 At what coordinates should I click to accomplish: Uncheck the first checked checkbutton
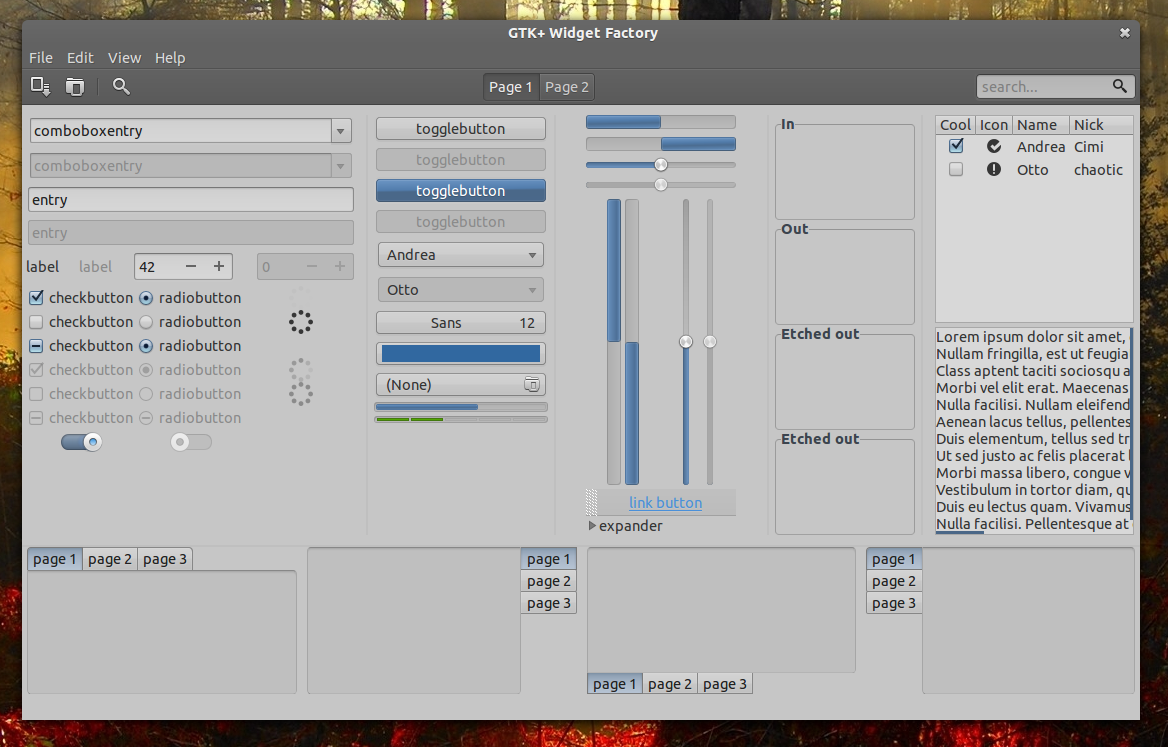click(37, 297)
